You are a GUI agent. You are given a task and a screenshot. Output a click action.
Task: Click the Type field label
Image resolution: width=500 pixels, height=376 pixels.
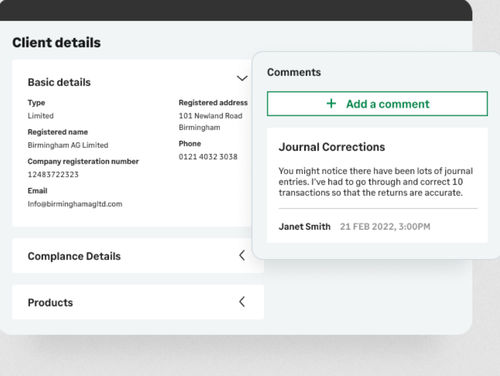pyautogui.click(x=36, y=103)
